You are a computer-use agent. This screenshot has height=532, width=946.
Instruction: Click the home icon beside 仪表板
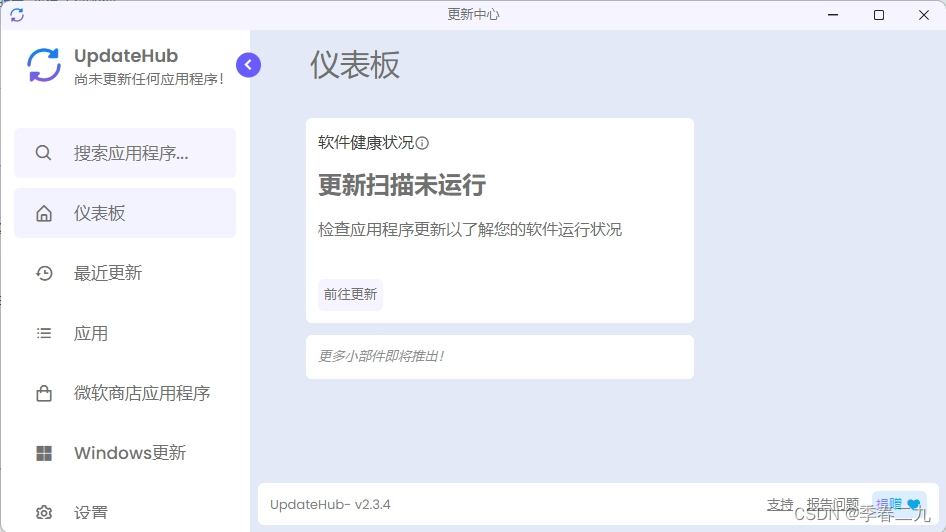coord(43,214)
